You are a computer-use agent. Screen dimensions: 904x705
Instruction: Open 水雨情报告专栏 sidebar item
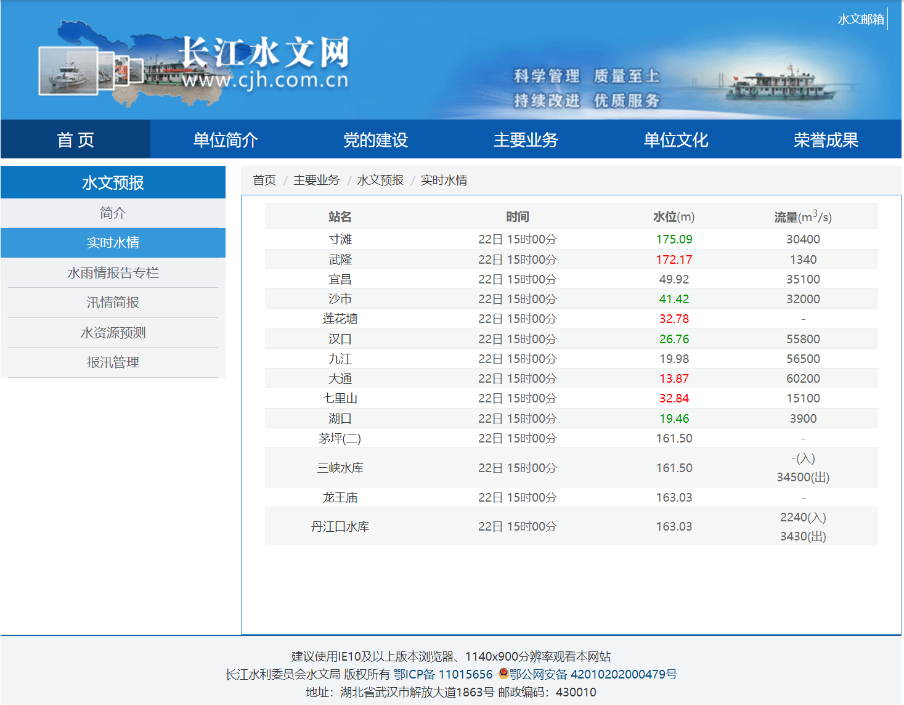[113, 273]
